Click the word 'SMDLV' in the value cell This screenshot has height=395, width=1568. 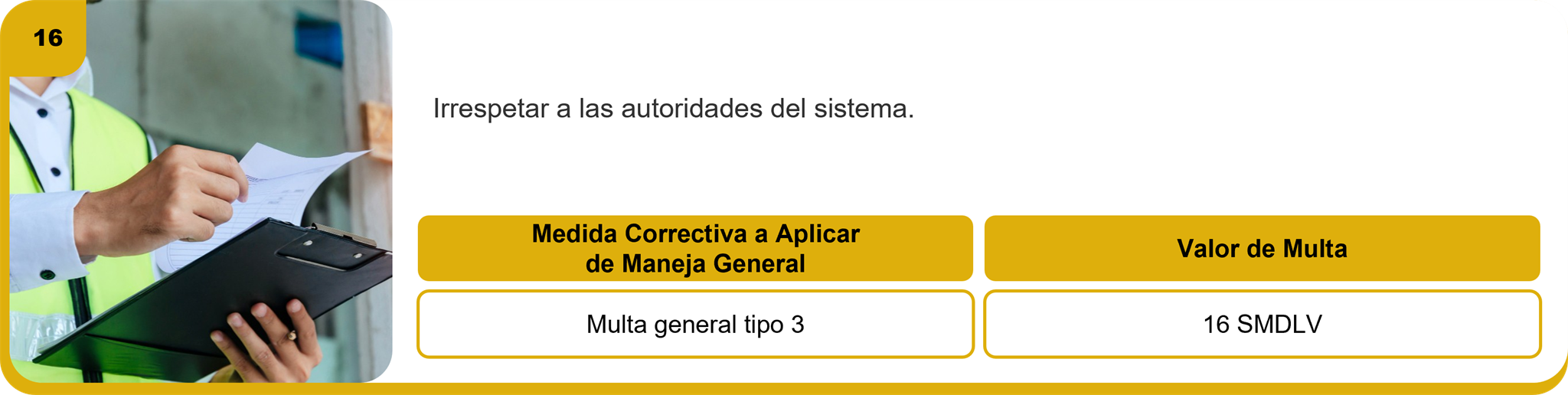pos(1279,325)
